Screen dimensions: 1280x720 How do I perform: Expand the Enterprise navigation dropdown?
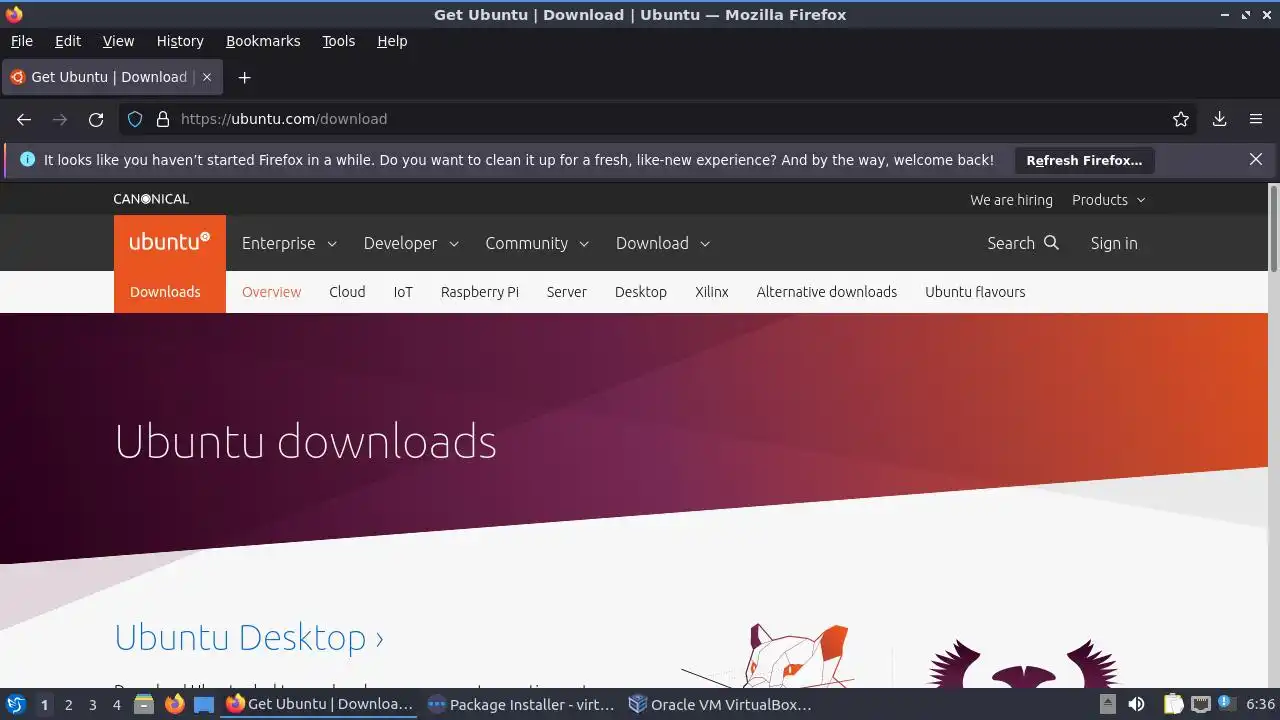[x=289, y=243]
